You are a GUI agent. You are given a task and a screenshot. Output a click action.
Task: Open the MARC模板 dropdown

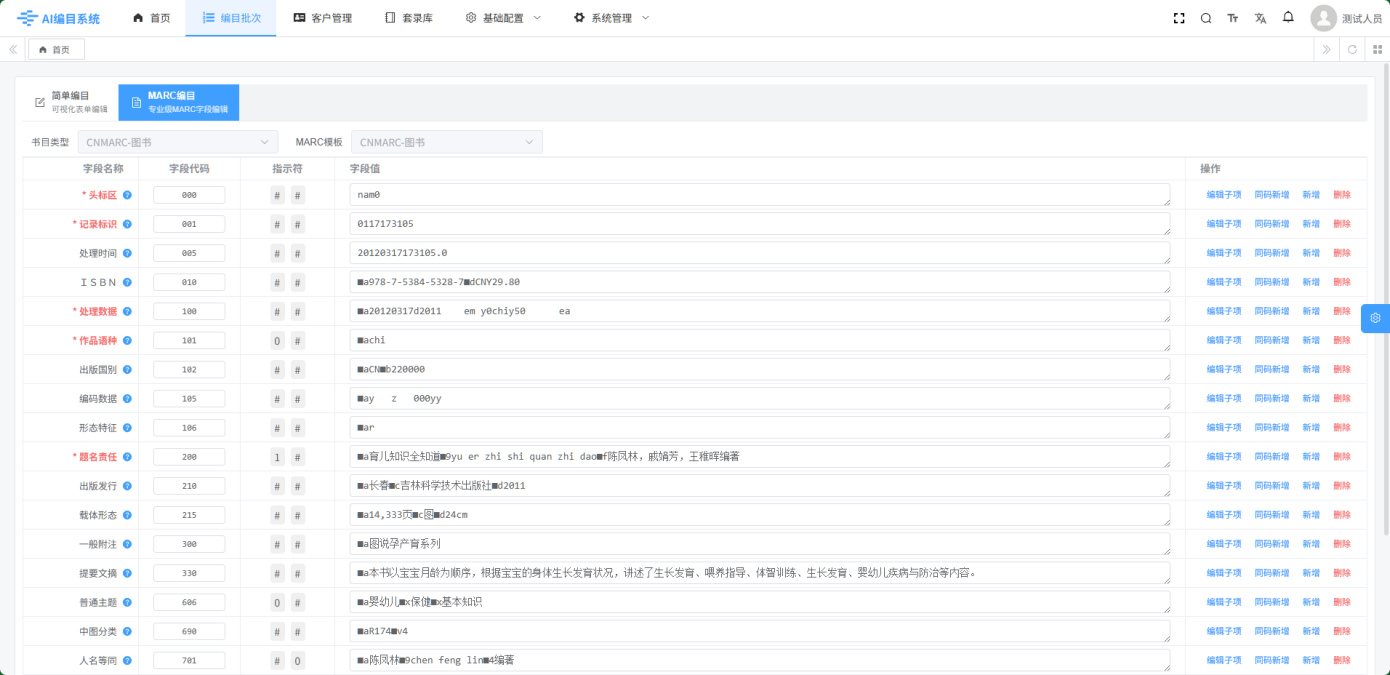pyautogui.click(x=447, y=142)
